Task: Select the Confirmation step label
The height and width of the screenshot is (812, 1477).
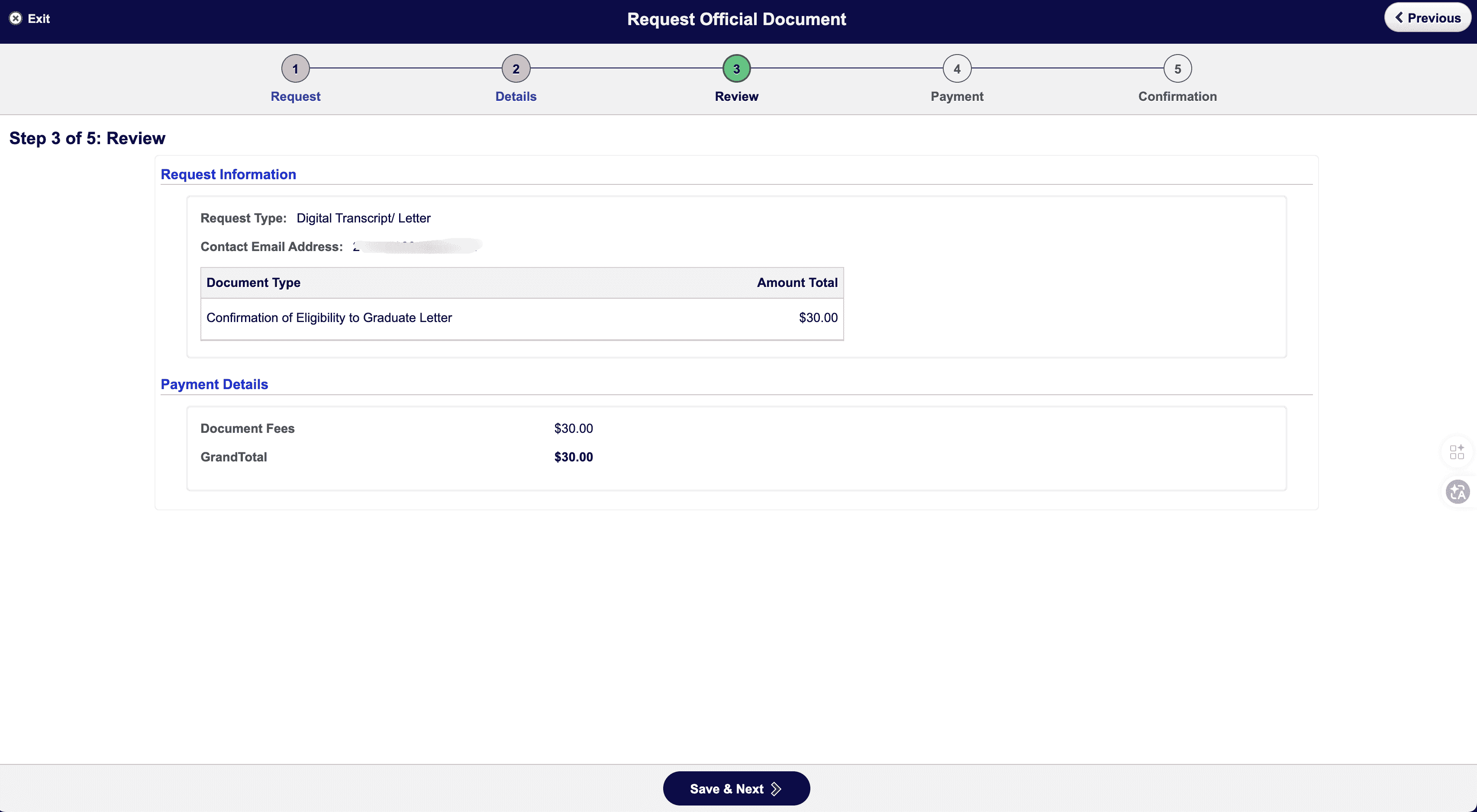Action: (x=1177, y=97)
